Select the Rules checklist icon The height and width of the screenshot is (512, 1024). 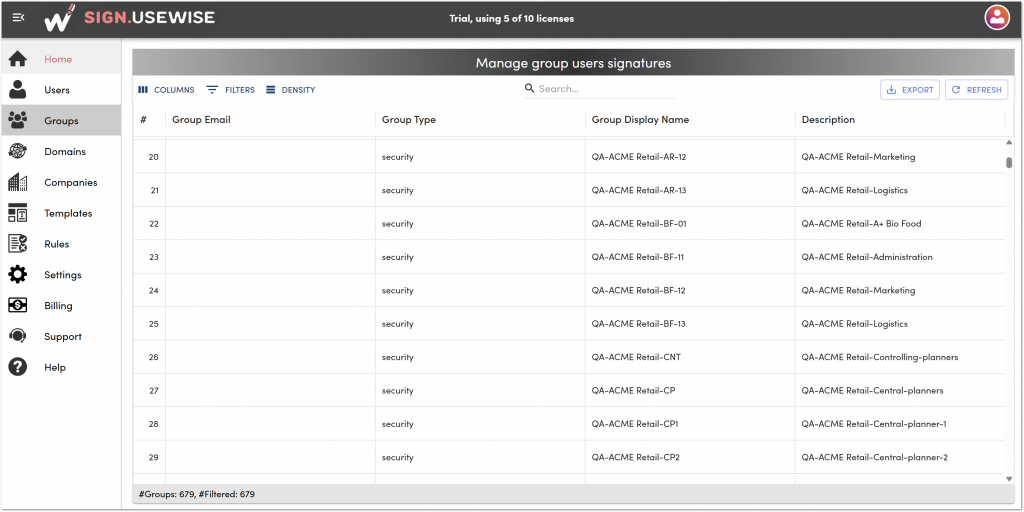(x=18, y=244)
